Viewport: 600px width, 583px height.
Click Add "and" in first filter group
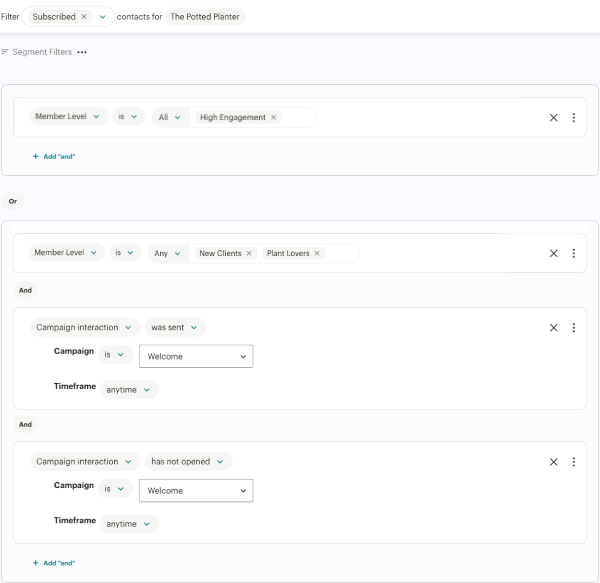[x=54, y=156]
